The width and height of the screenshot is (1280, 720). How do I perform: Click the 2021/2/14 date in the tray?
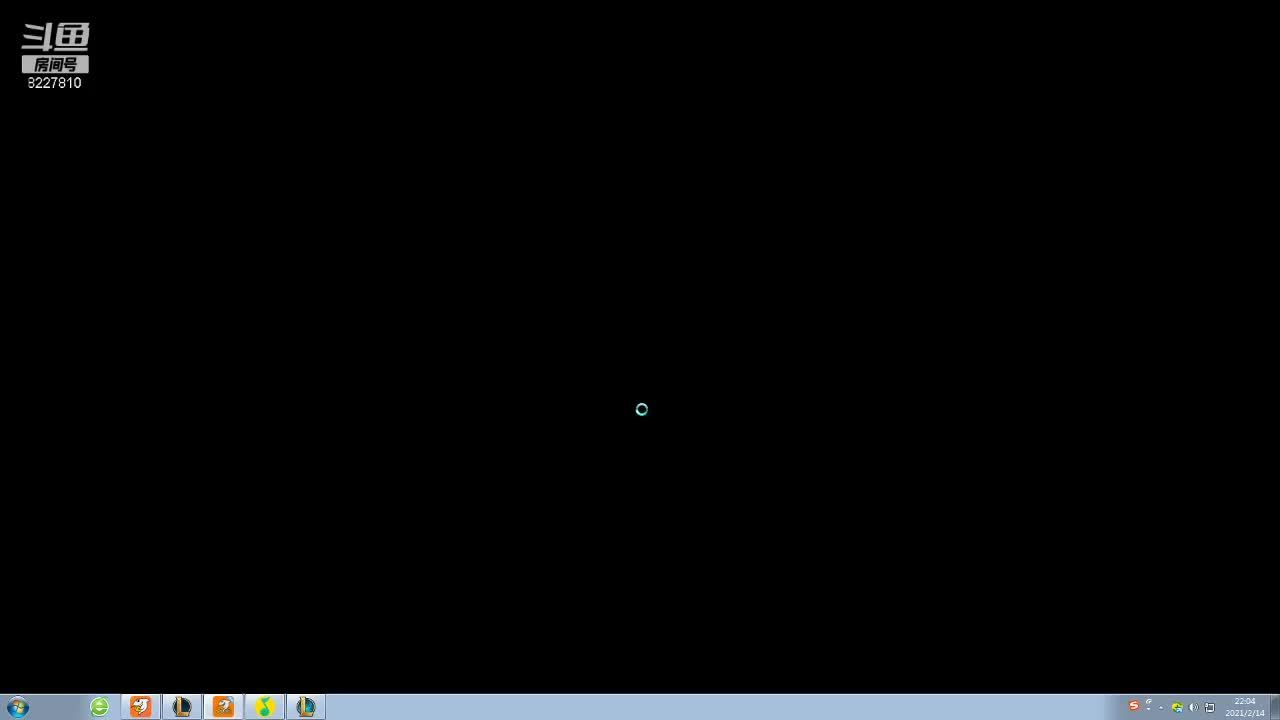pos(1244,713)
